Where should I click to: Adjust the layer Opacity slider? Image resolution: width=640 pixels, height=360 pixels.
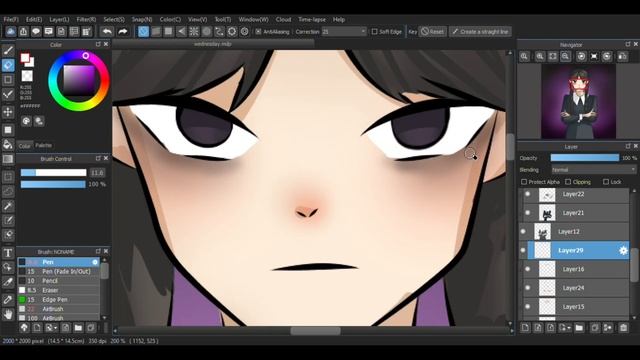pyautogui.click(x=584, y=158)
